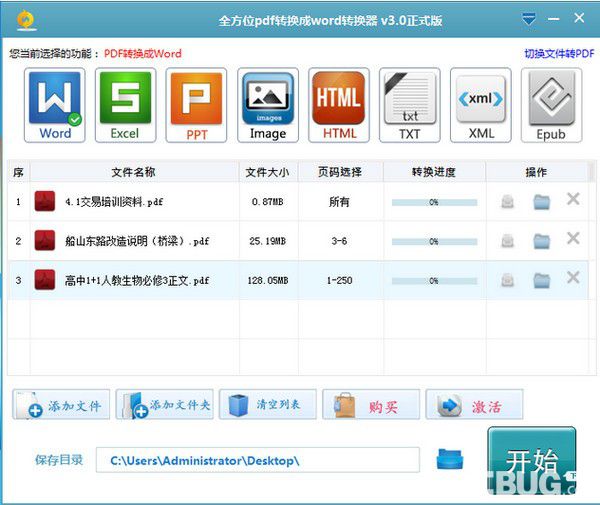Screen dimensions: 600x505
Task: Click the 文件名称 column header
Action: click(134, 172)
